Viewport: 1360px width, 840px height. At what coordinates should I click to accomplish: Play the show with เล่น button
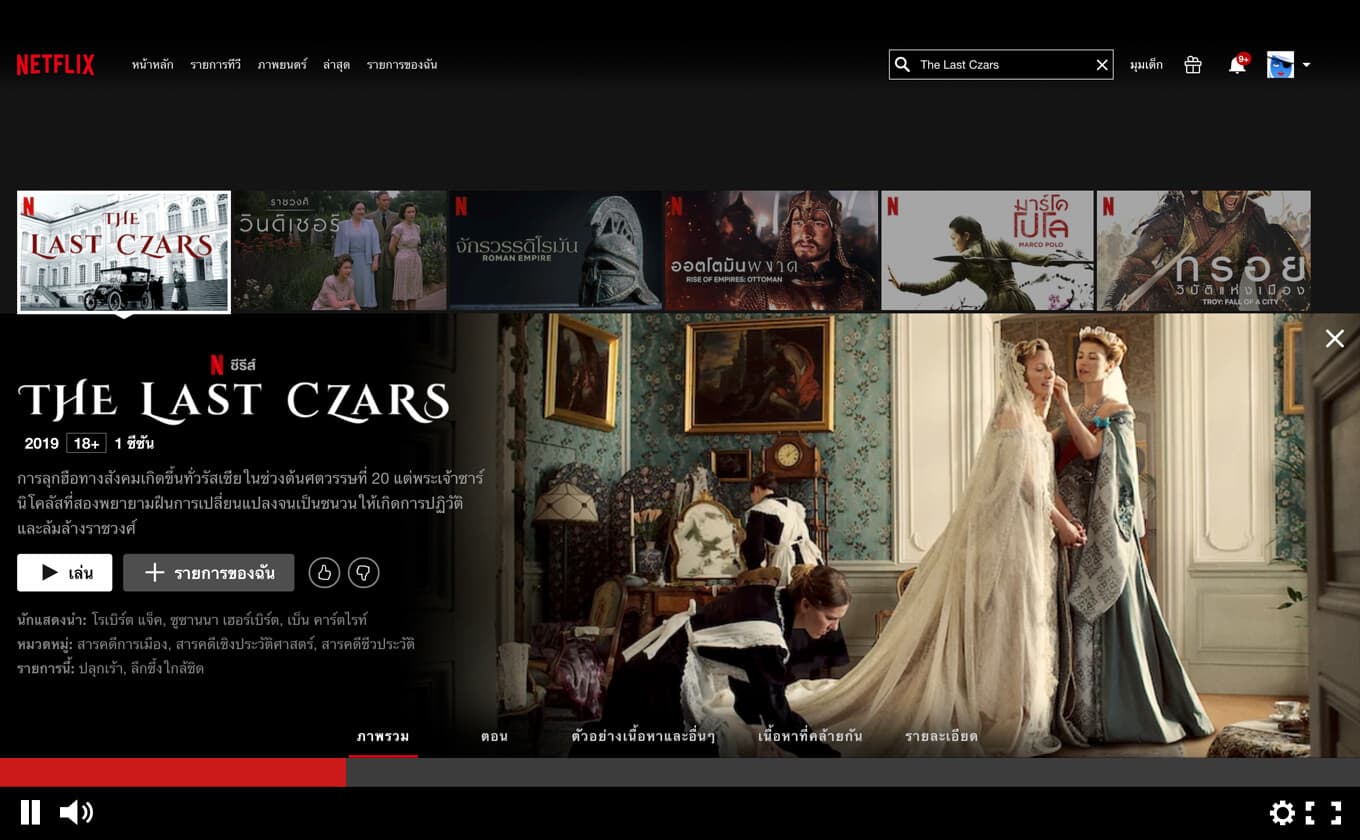(x=65, y=573)
